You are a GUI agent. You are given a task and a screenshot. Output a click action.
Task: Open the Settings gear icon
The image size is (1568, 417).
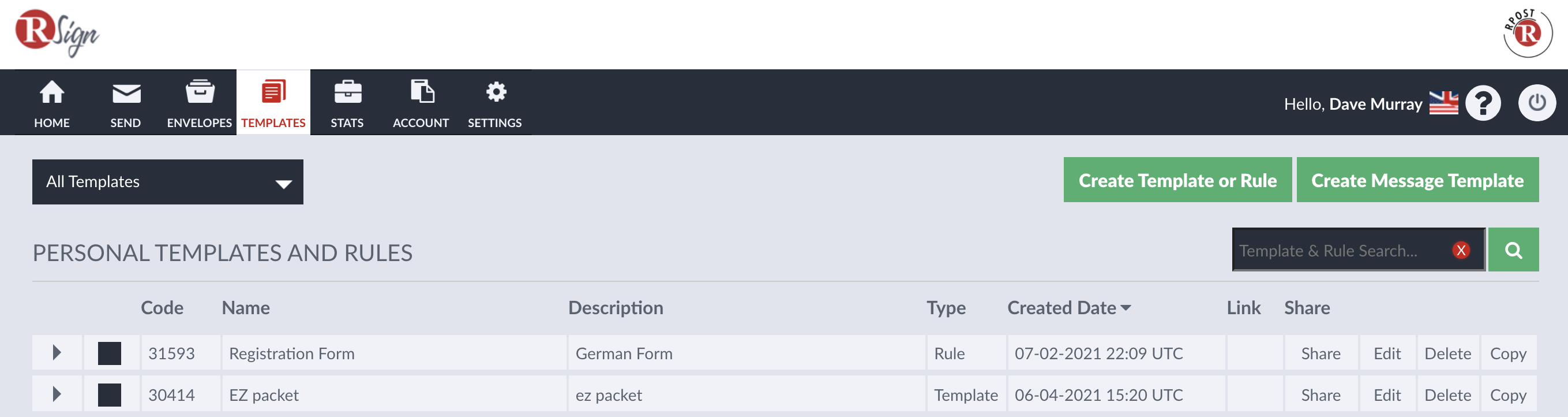[496, 92]
